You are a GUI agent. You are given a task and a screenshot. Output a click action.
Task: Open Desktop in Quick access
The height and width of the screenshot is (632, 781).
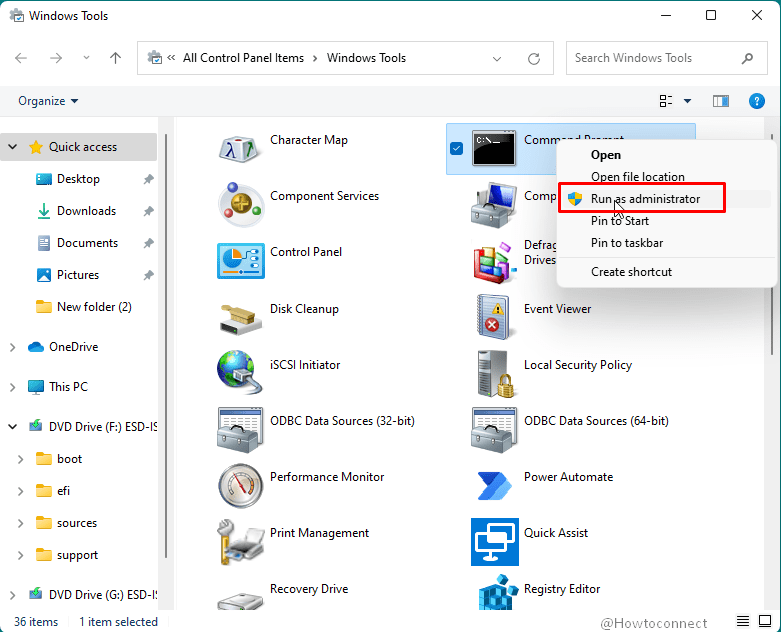pyautogui.click(x=78, y=179)
